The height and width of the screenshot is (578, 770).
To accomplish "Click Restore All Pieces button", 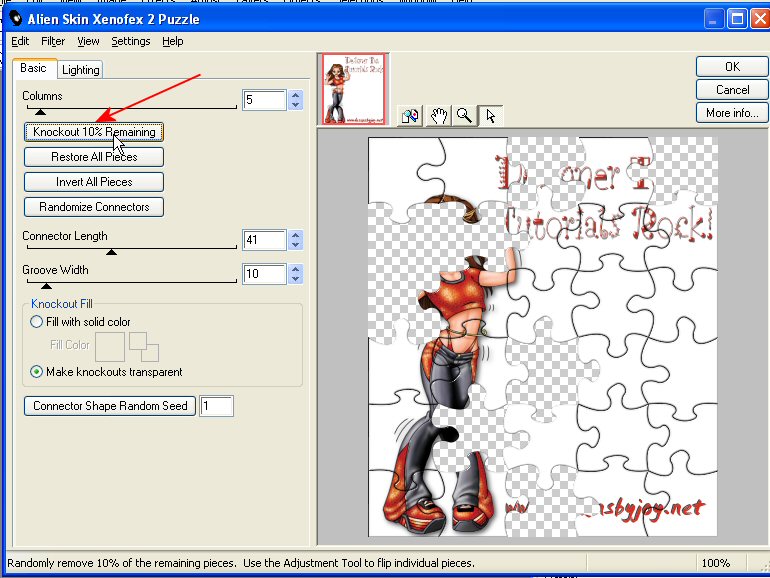I will [94, 157].
